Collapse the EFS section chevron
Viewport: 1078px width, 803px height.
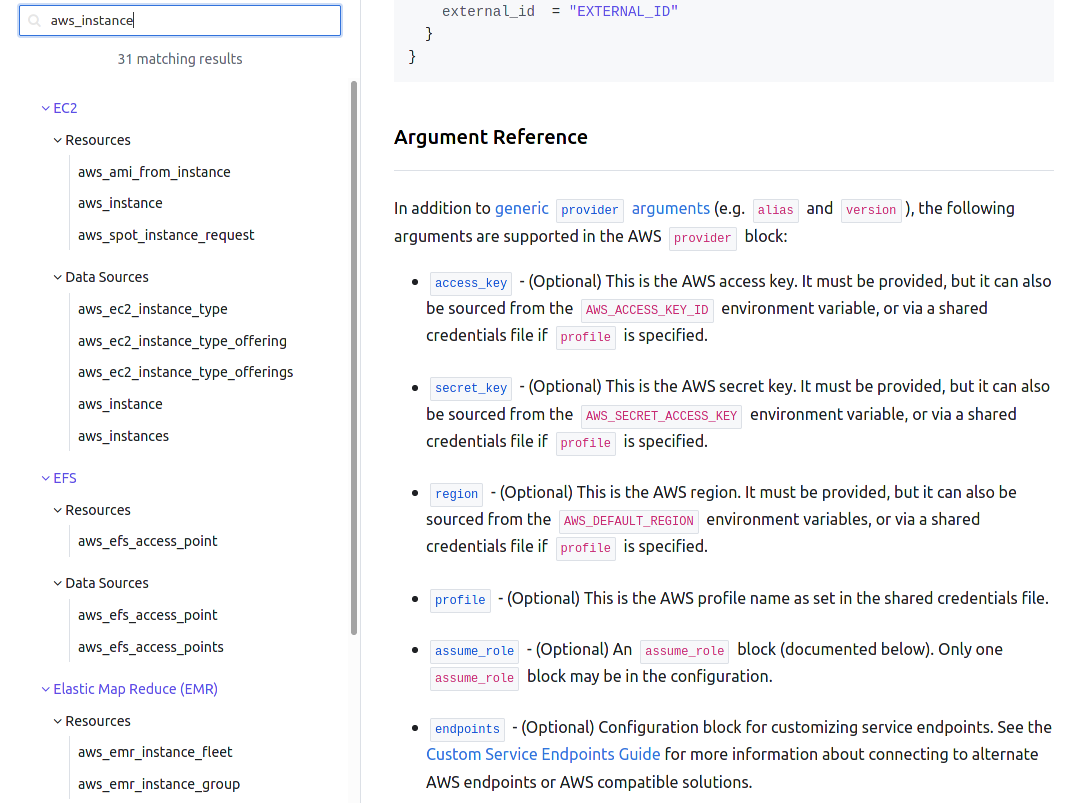tap(45, 478)
